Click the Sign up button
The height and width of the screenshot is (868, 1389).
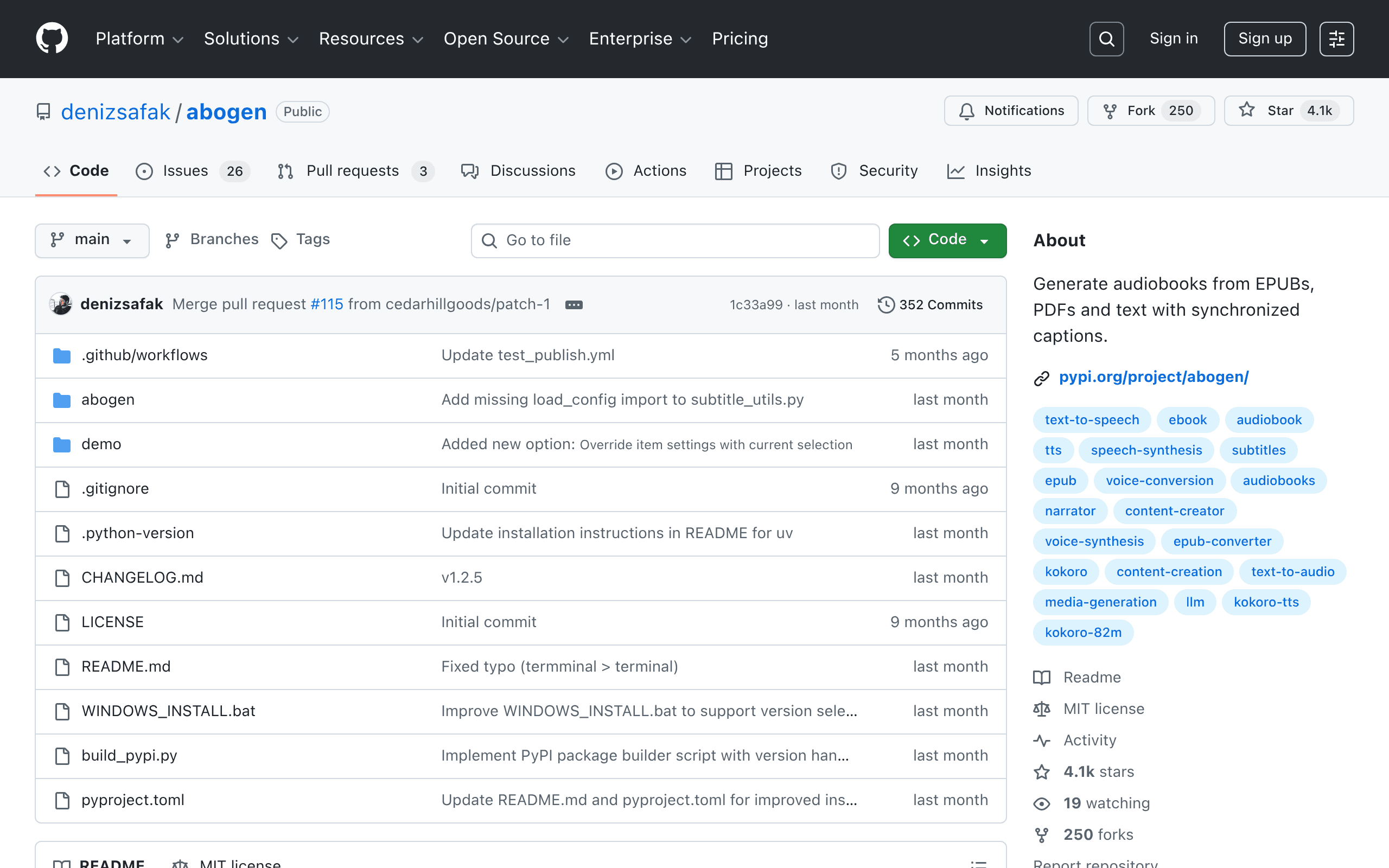[1264, 39]
